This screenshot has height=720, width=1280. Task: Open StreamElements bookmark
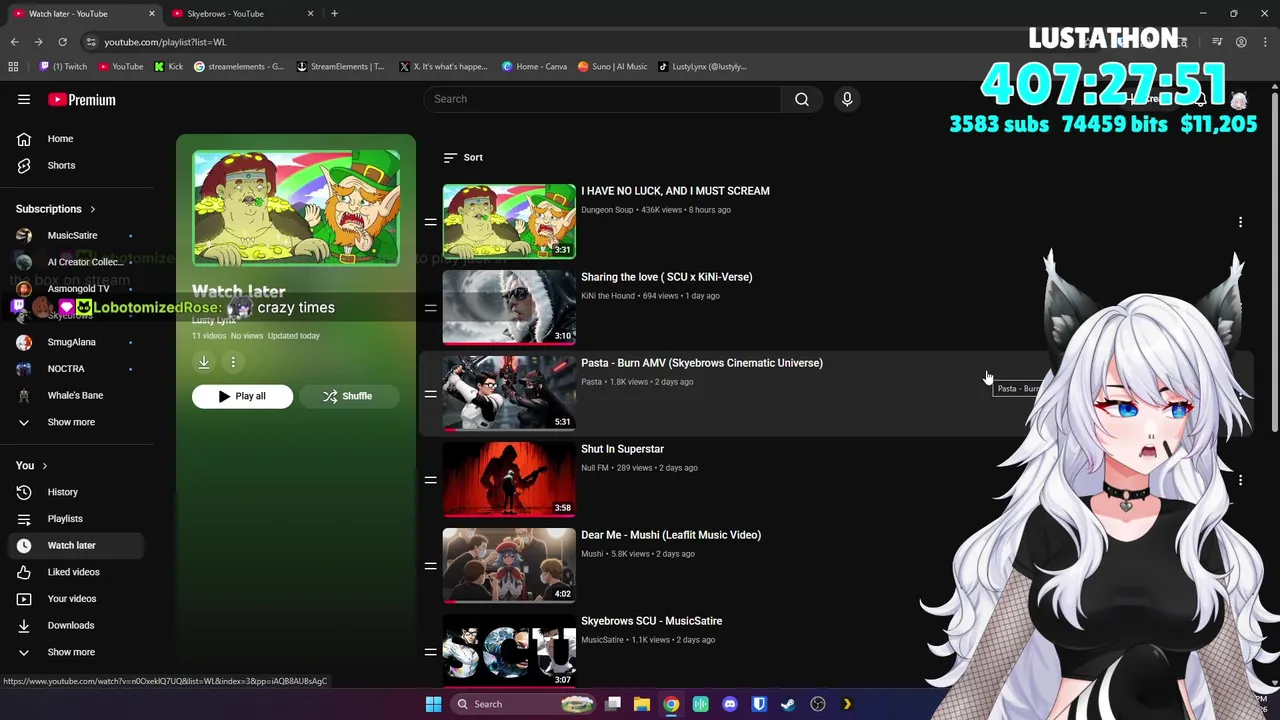[x=341, y=67]
